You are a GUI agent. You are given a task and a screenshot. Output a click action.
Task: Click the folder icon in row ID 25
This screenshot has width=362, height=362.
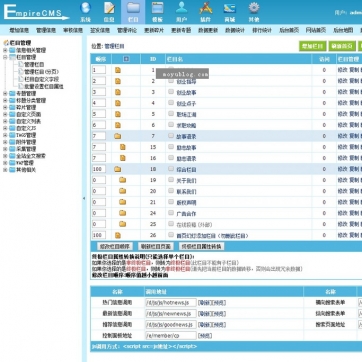[x=123, y=224]
